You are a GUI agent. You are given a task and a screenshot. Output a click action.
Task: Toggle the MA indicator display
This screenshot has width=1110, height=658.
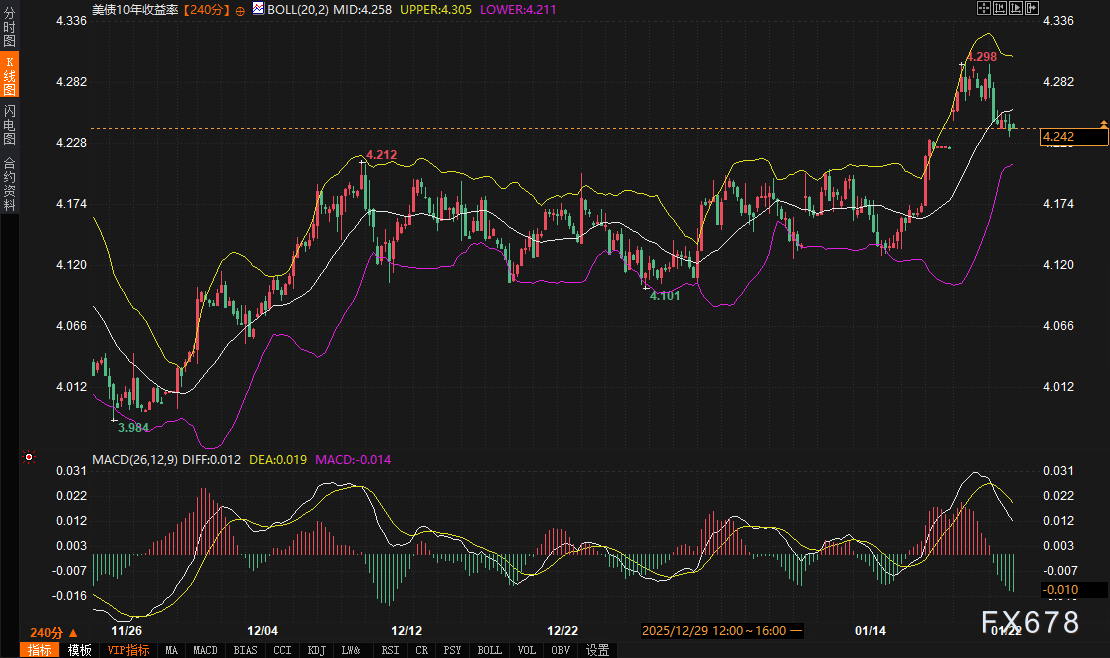[x=171, y=650]
